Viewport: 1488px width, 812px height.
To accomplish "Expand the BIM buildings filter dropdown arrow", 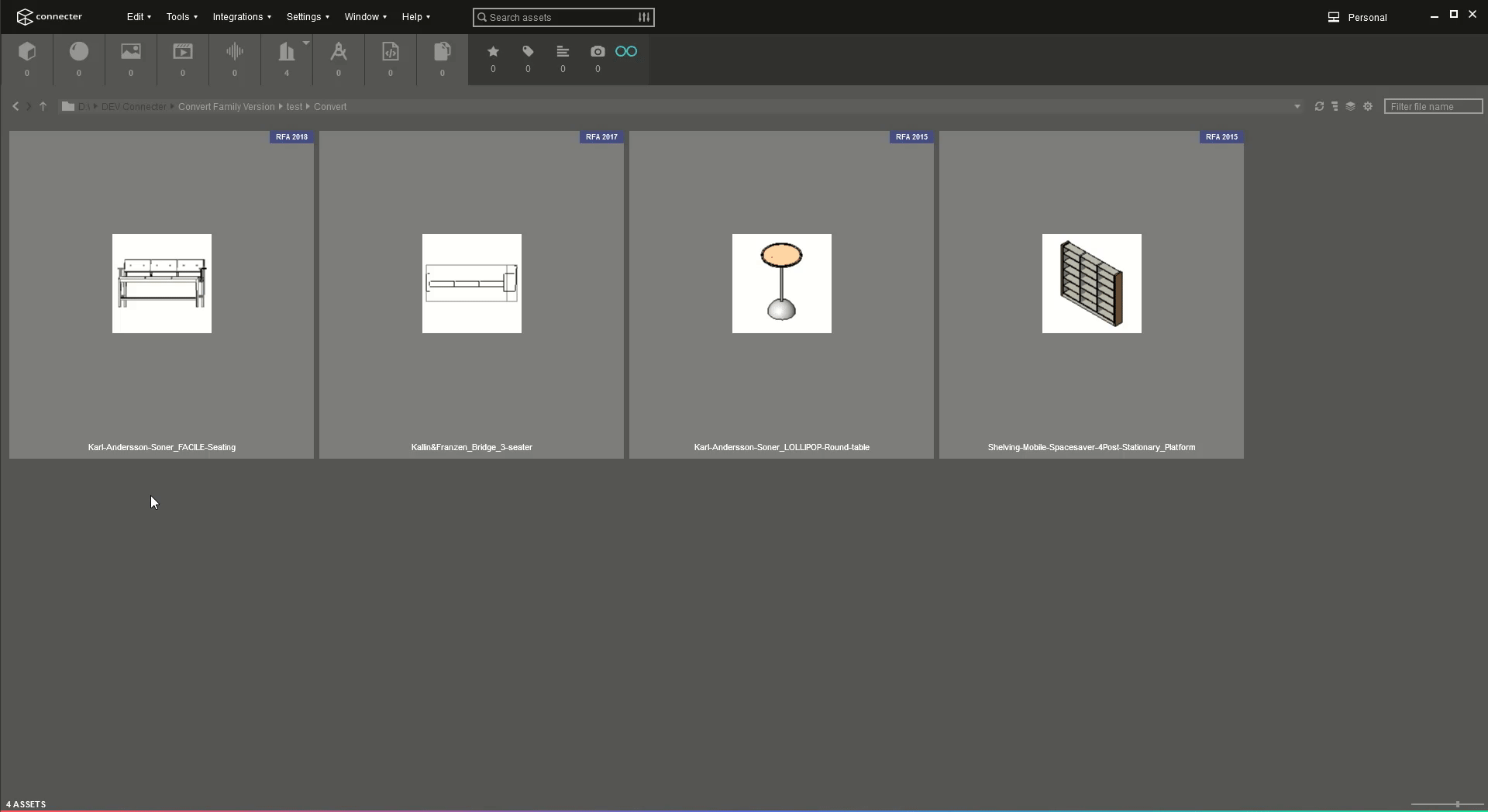I will click(306, 43).
